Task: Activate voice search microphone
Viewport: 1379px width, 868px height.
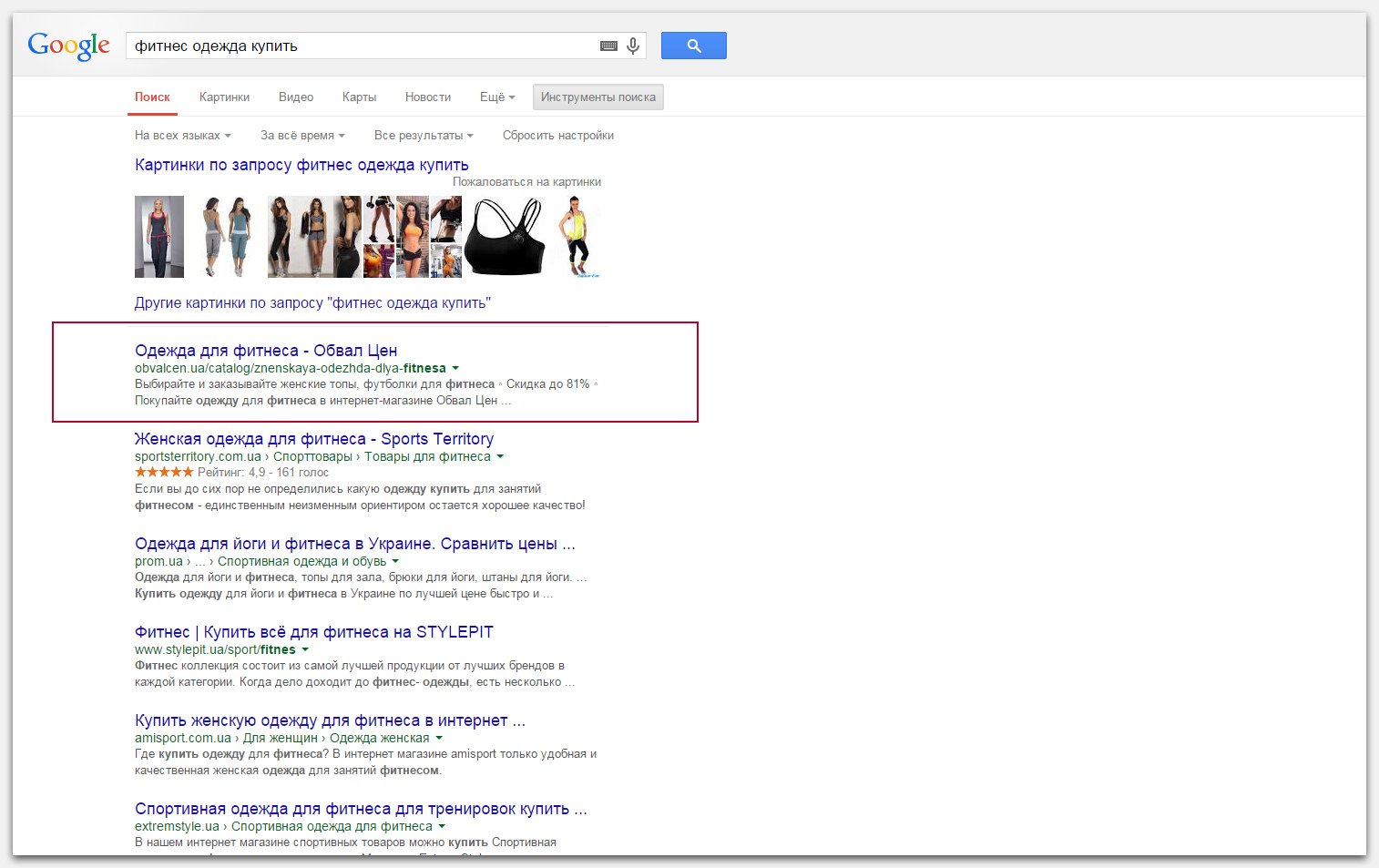Action: point(633,46)
